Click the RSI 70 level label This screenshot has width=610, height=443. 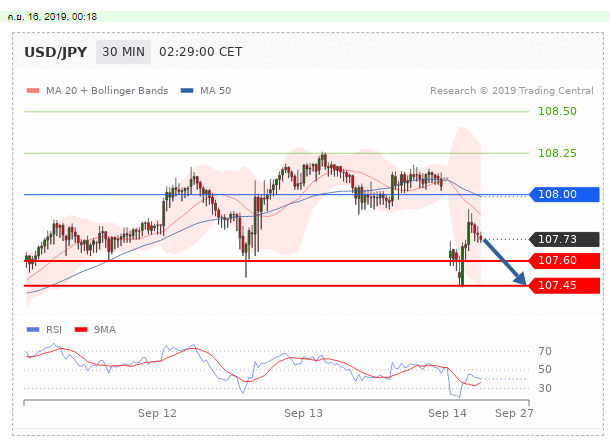545,351
